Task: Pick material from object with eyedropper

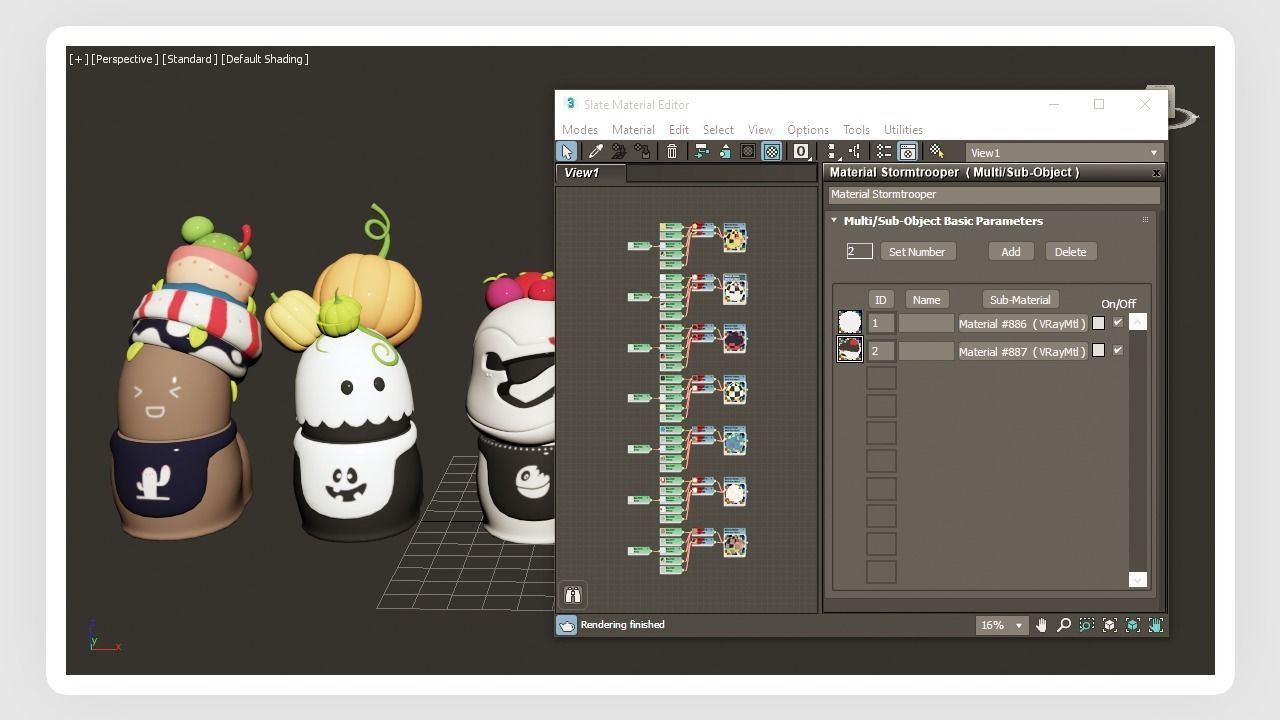Action: pyautogui.click(x=595, y=152)
